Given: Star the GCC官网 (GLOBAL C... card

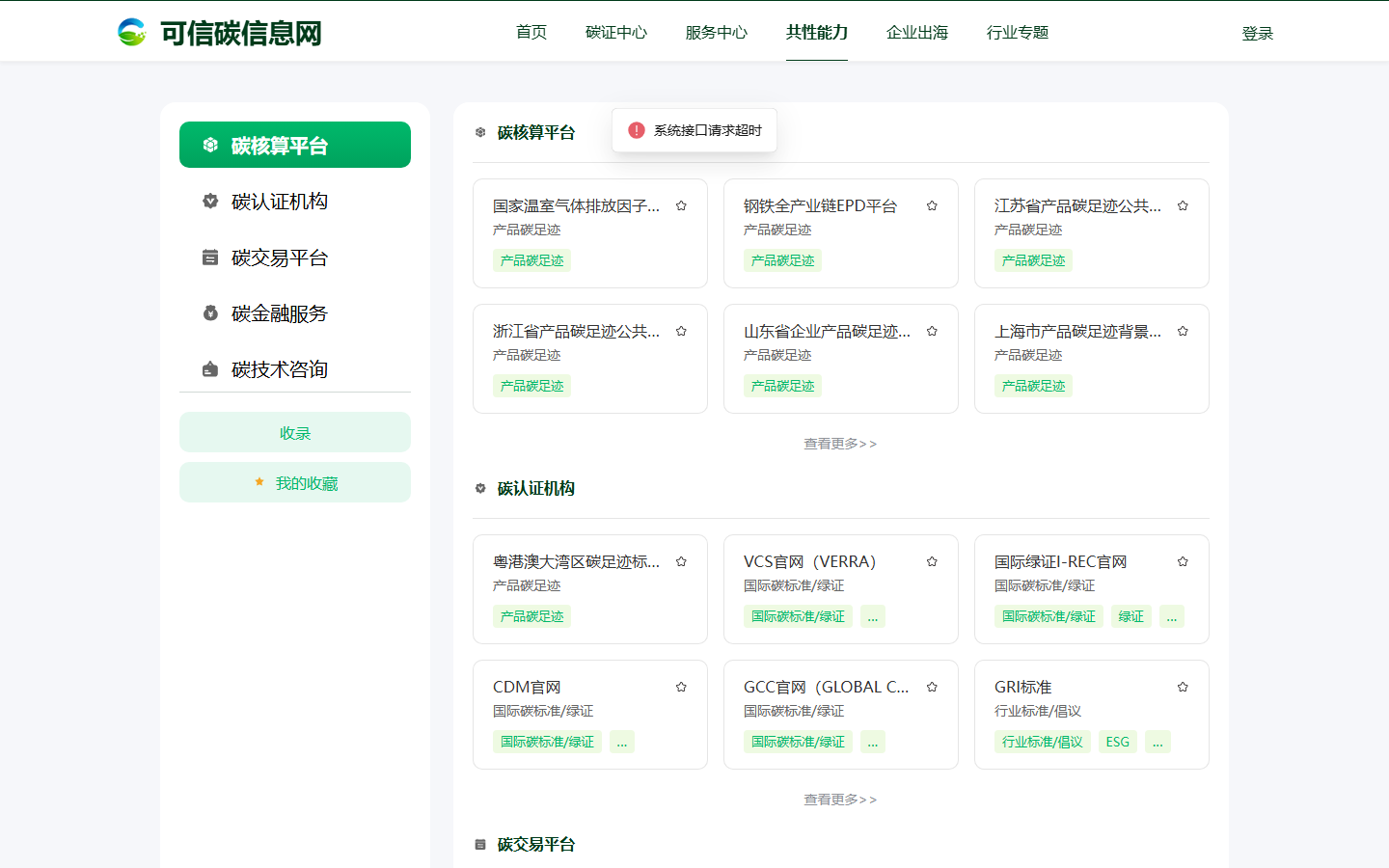Looking at the screenshot, I should [932, 687].
